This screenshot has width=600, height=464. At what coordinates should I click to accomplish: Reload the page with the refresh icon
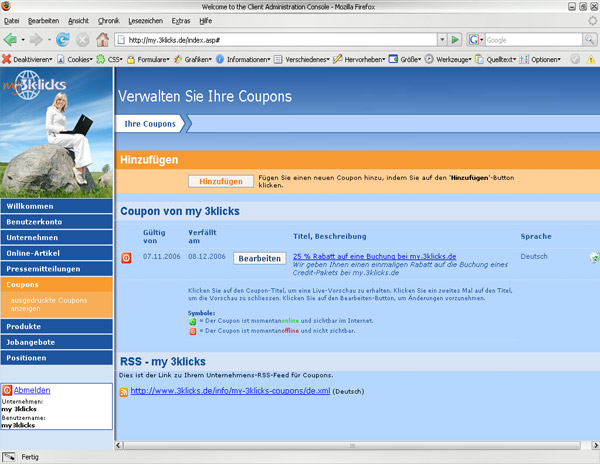[x=63, y=40]
